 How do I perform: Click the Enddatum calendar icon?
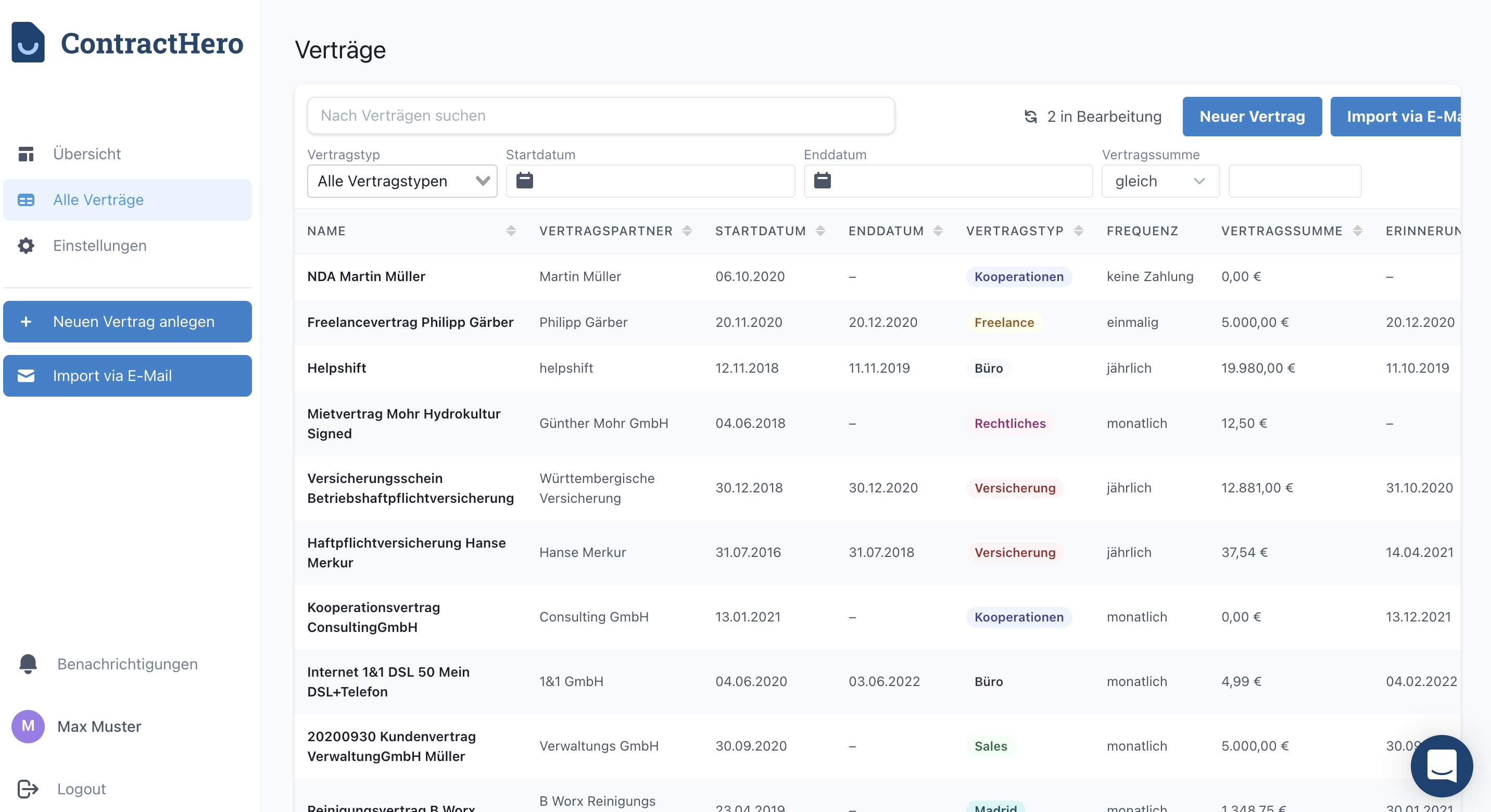pyautogui.click(x=822, y=181)
